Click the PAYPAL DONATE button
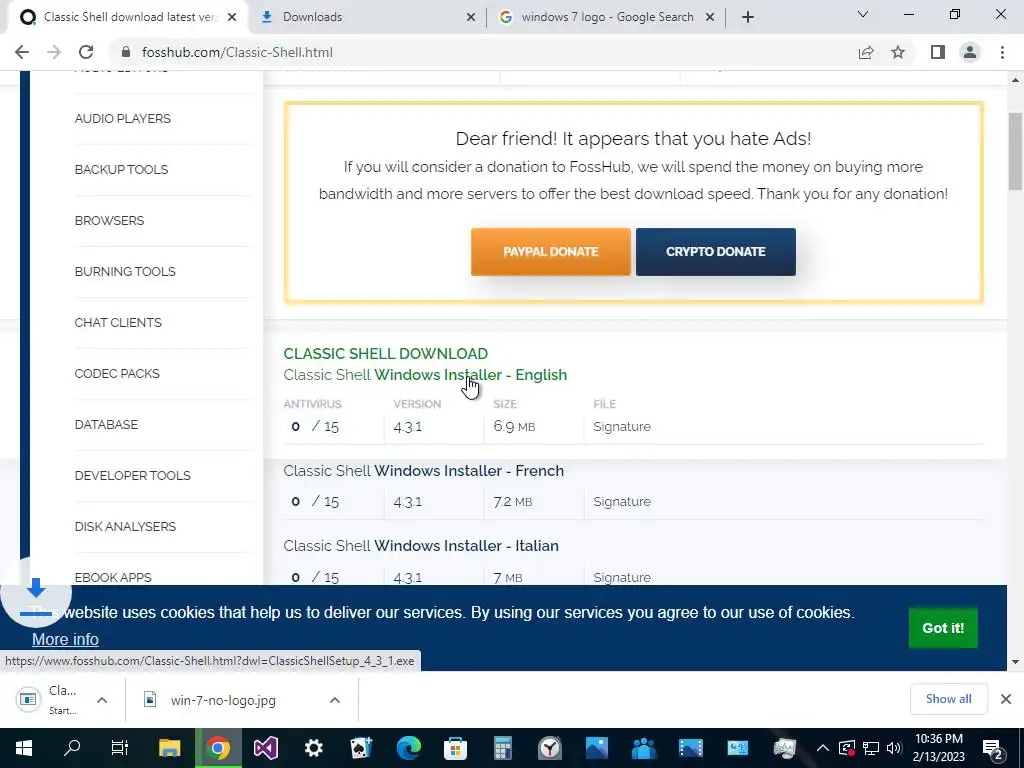Viewport: 1024px width, 768px height. coord(551,252)
